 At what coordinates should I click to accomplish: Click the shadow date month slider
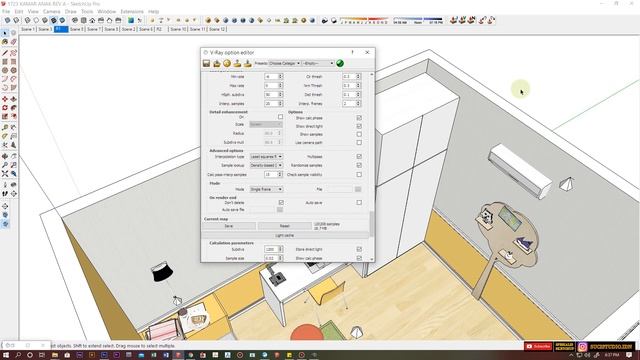tap(364, 20)
